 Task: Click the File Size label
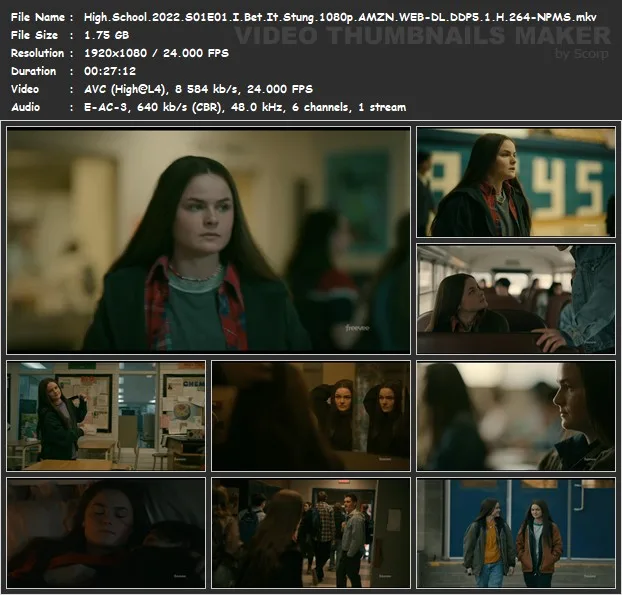click(x=34, y=35)
